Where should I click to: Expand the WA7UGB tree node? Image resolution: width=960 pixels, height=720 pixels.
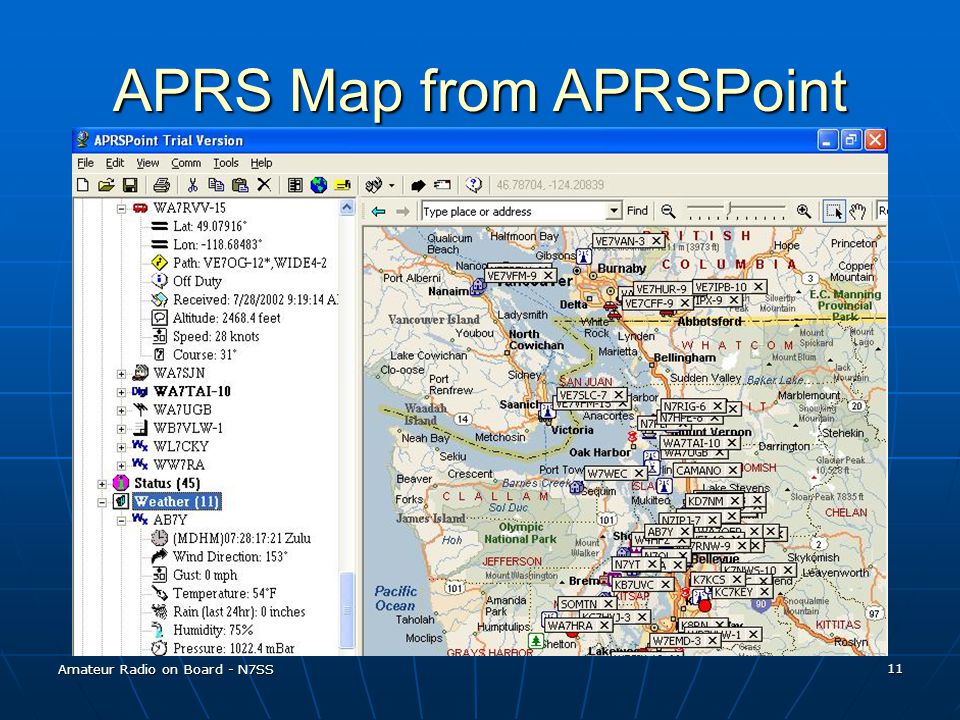click(x=121, y=410)
